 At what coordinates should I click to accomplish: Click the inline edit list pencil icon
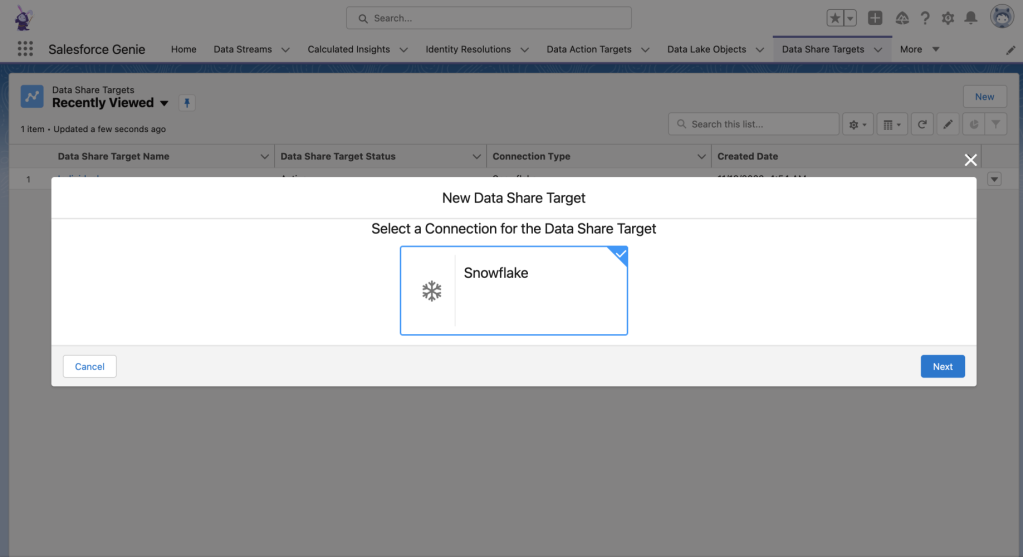click(x=948, y=124)
